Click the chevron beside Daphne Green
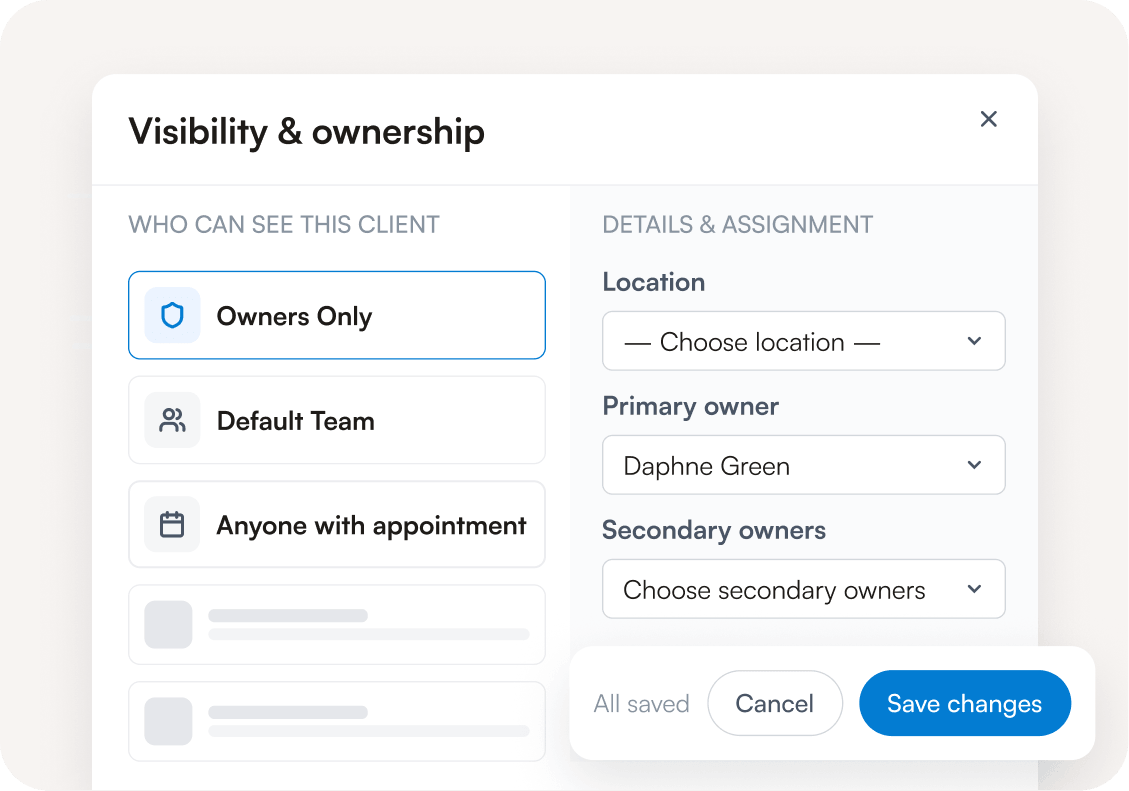The height and width of the screenshot is (791, 1129). click(x=974, y=465)
